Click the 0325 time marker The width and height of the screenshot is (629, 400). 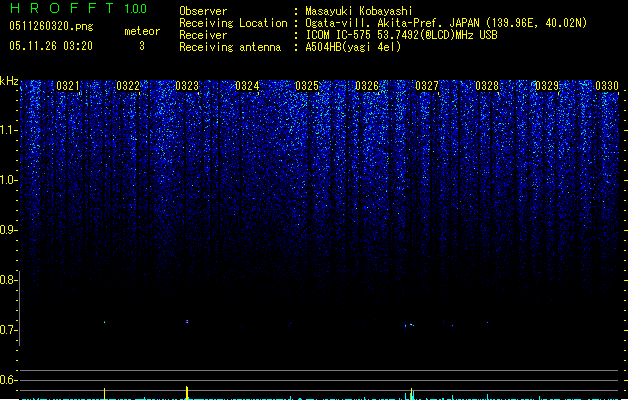307,86
